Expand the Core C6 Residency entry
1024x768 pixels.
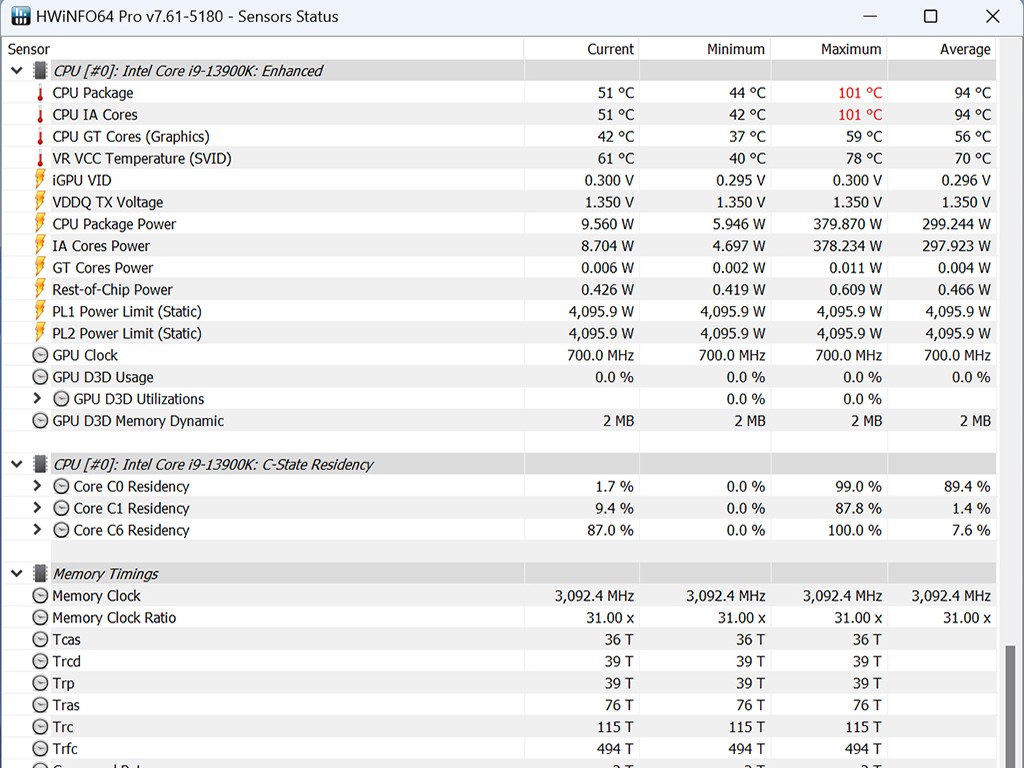click(x=38, y=530)
